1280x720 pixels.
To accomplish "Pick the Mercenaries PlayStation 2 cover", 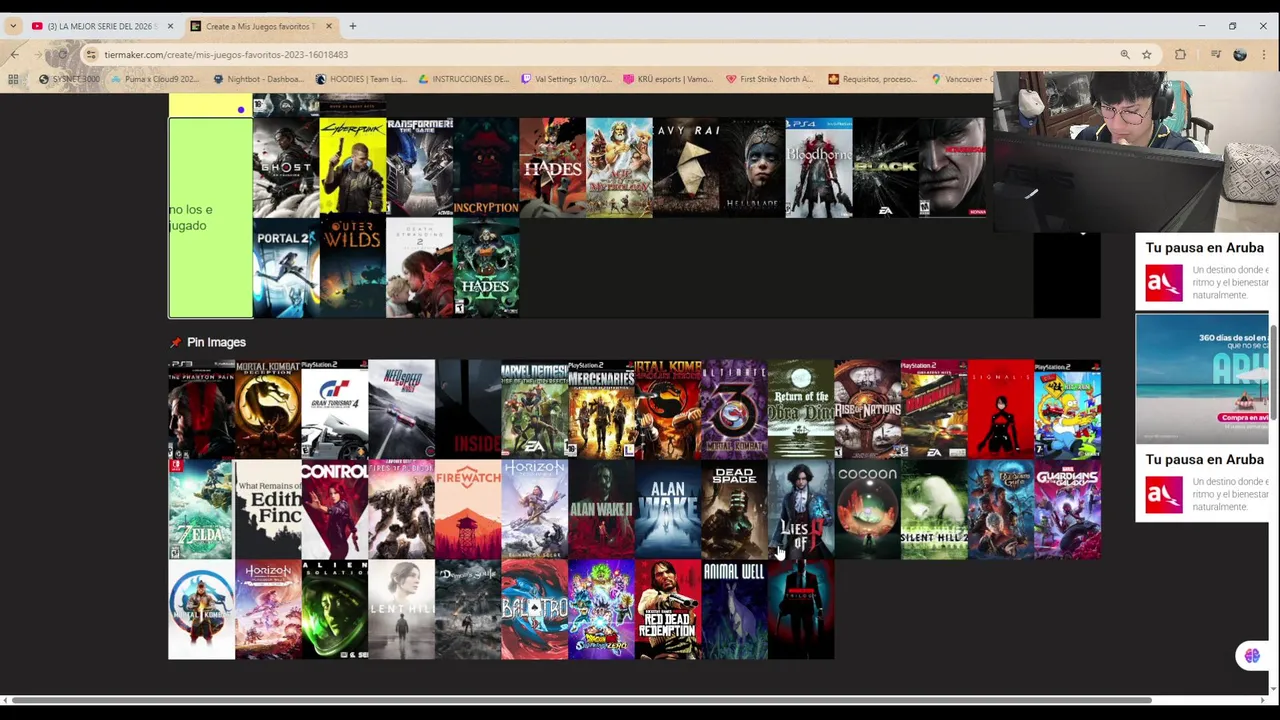I will click(601, 409).
